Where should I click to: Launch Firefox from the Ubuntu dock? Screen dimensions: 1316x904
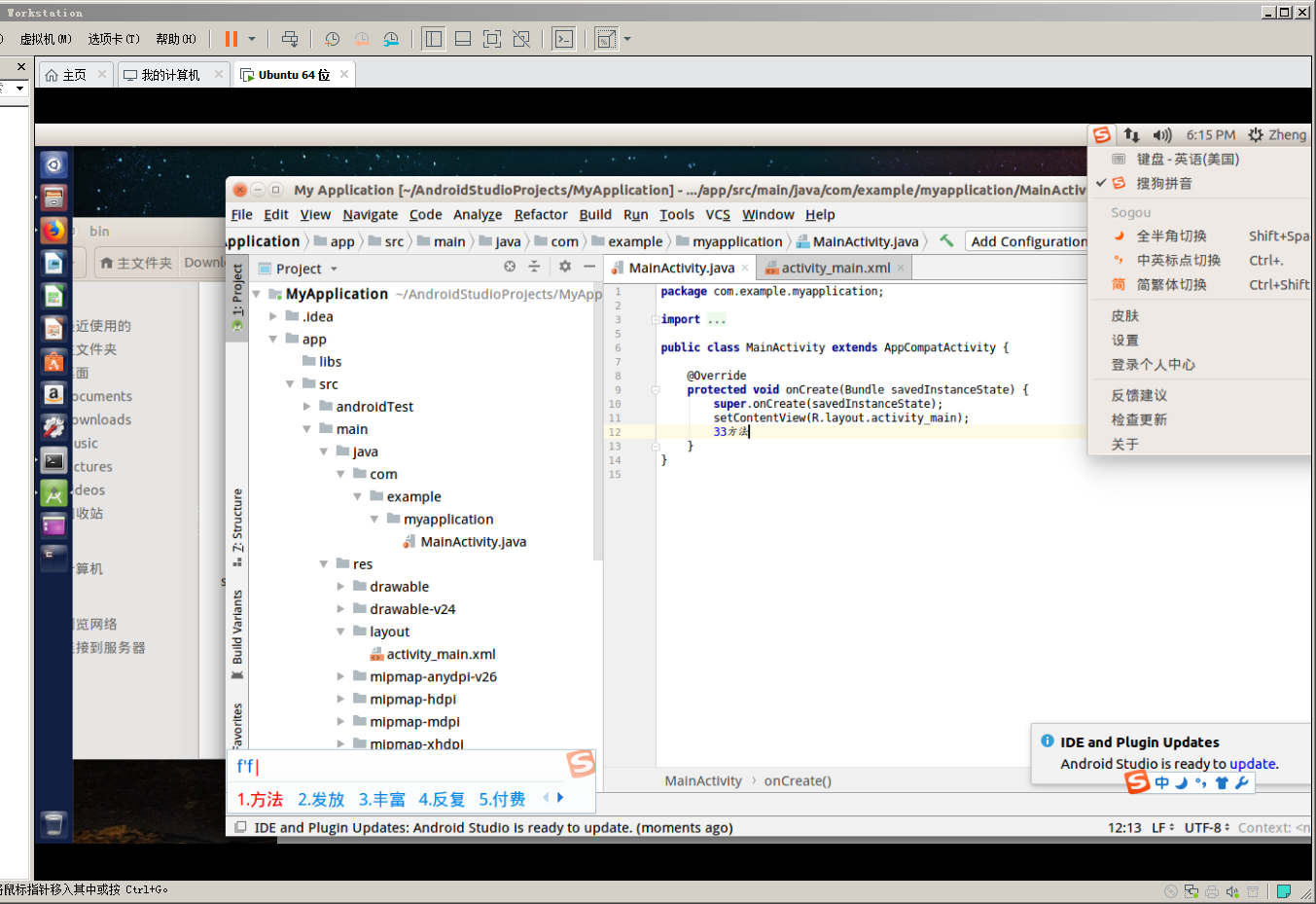(54, 231)
